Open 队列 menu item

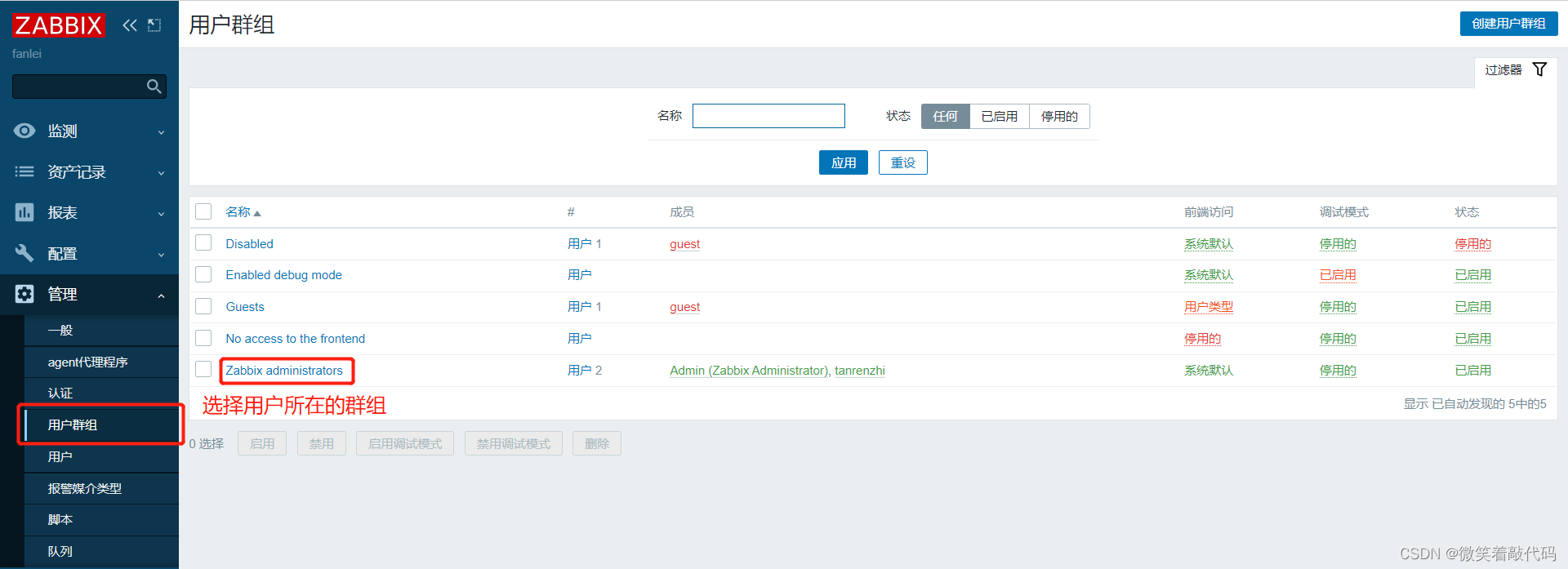101,552
